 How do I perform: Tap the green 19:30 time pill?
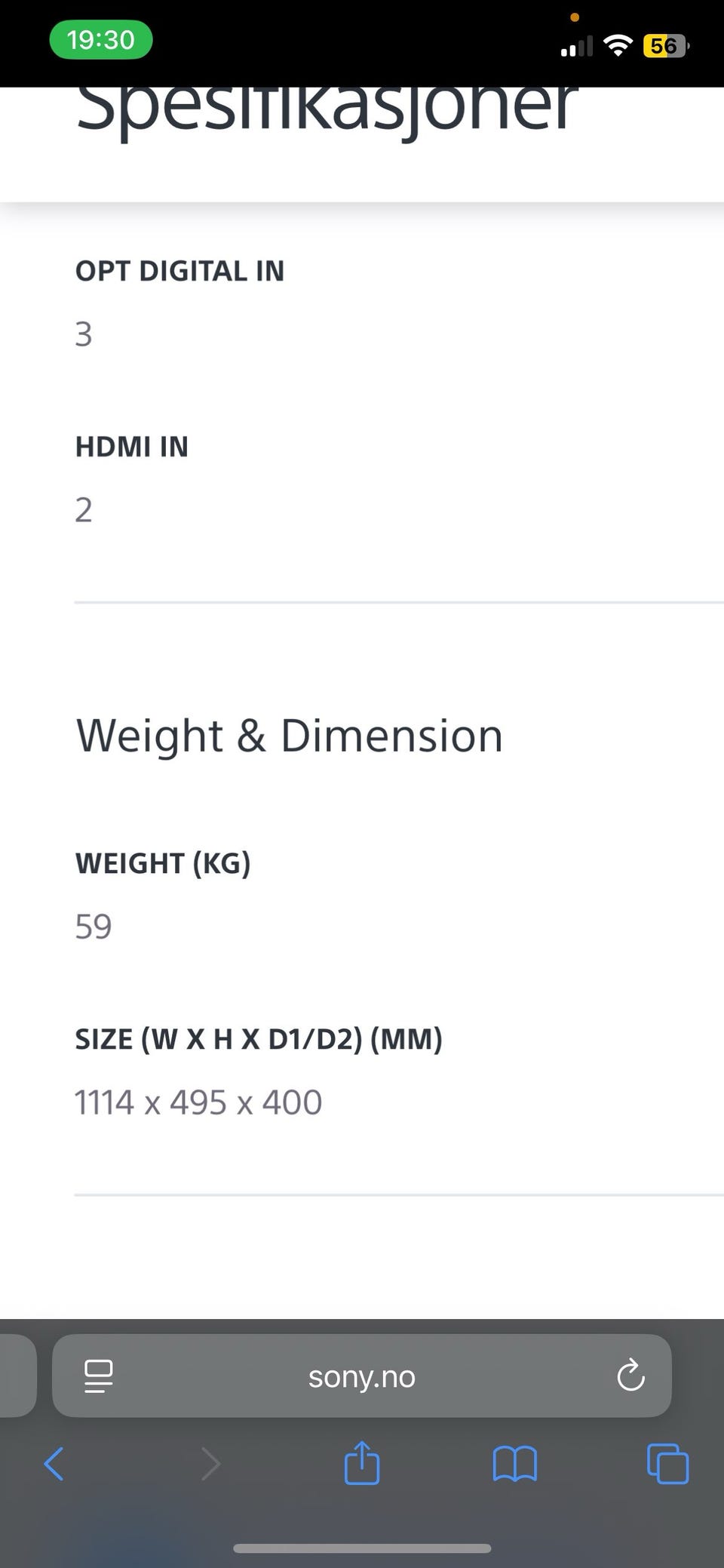point(101,40)
